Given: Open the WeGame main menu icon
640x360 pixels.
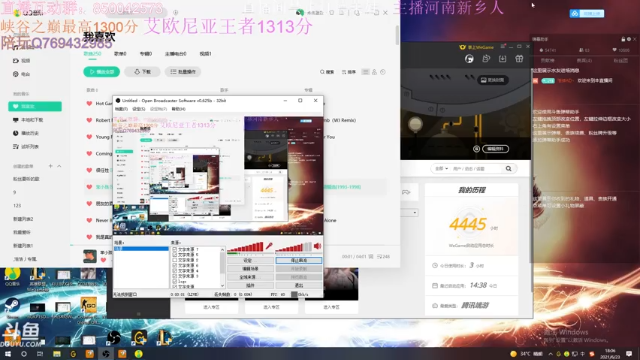Looking at the screenshot, I should pos(503,47).
